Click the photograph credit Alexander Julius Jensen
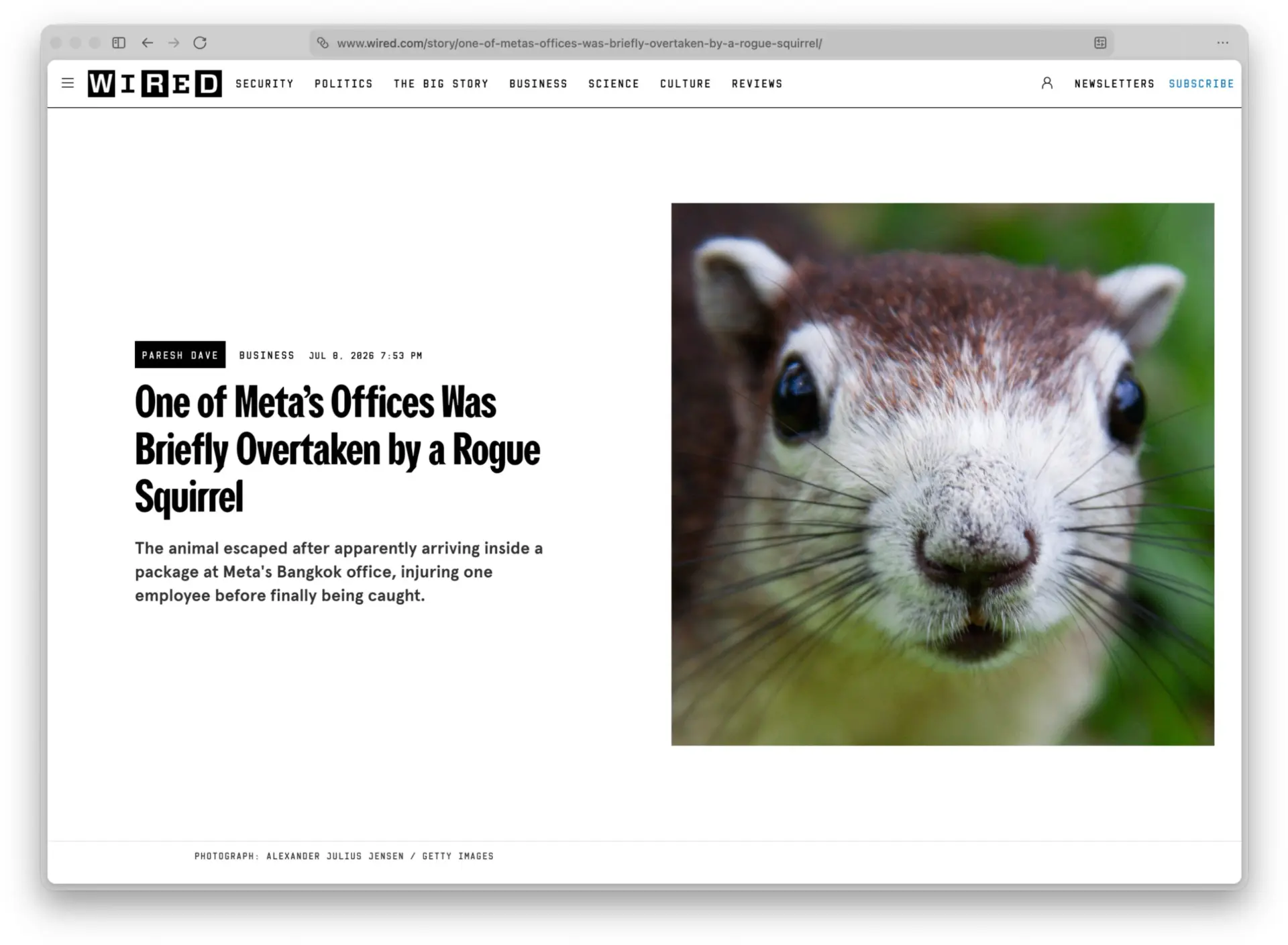The height and width of the screenshot is (945, 1288). point(343,856)
